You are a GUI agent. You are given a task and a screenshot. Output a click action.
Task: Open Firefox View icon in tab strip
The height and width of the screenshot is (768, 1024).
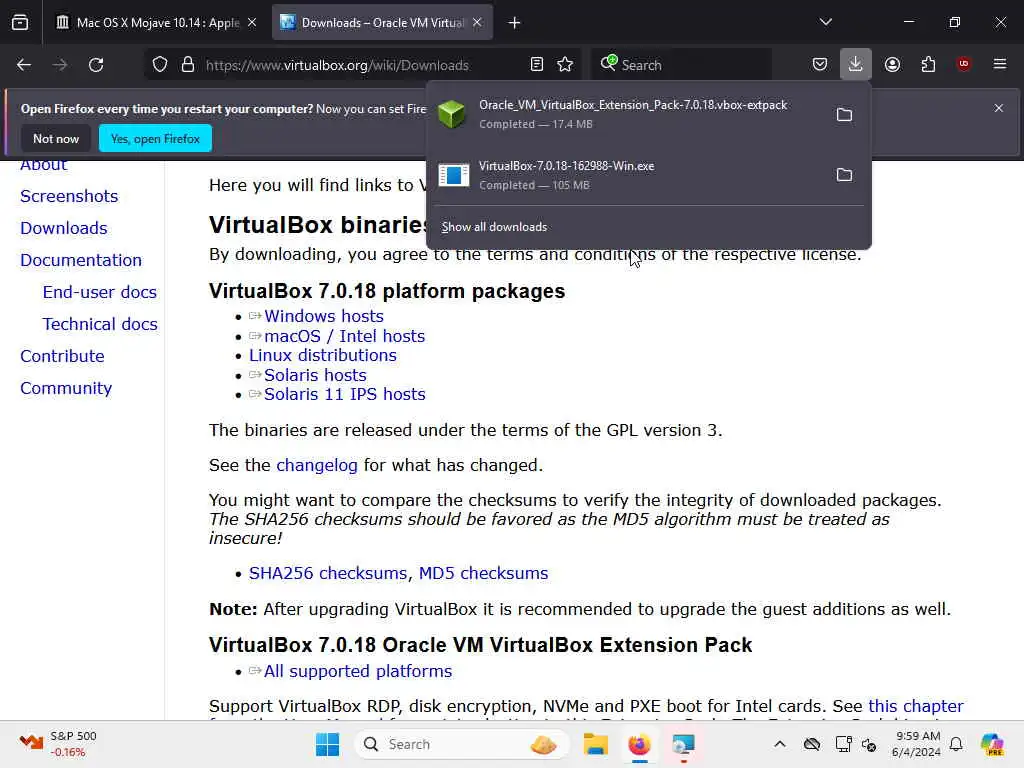20,23
